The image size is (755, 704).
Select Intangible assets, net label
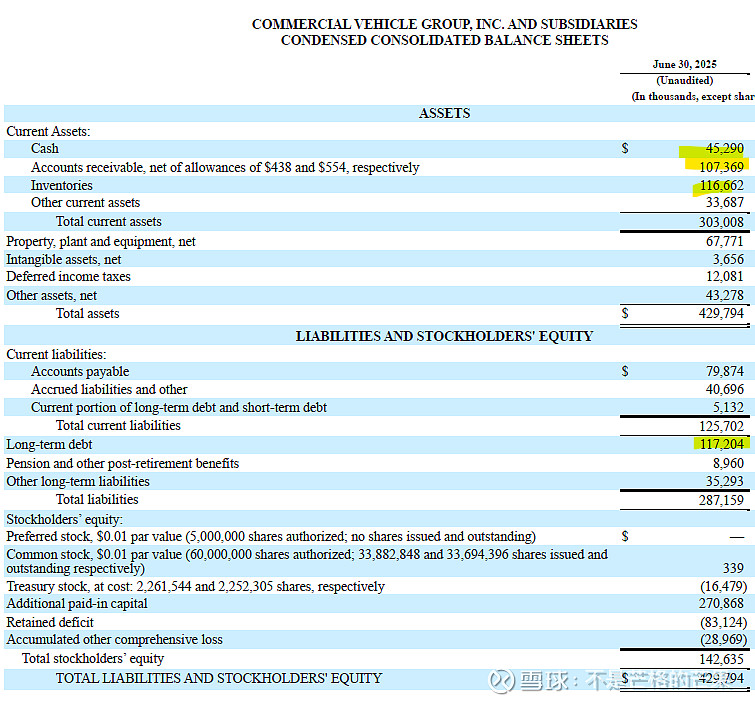click(x=64, y=260)
